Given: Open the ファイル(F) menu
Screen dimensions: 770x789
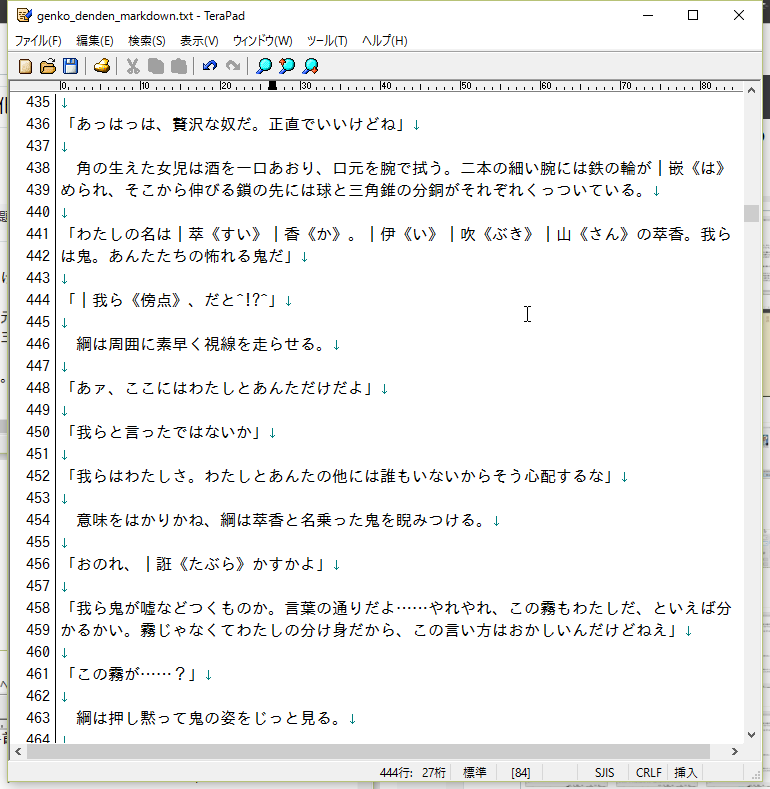Looking at the screenshot, I should click(38, 41).
